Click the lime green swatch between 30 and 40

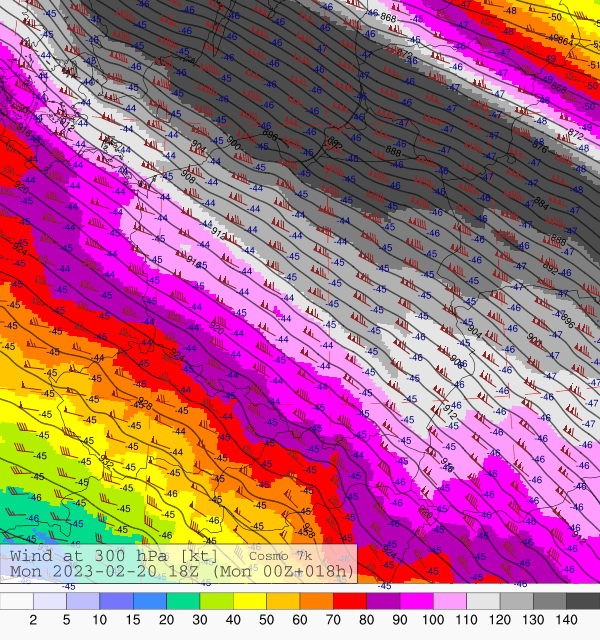(x=217, y=601)
